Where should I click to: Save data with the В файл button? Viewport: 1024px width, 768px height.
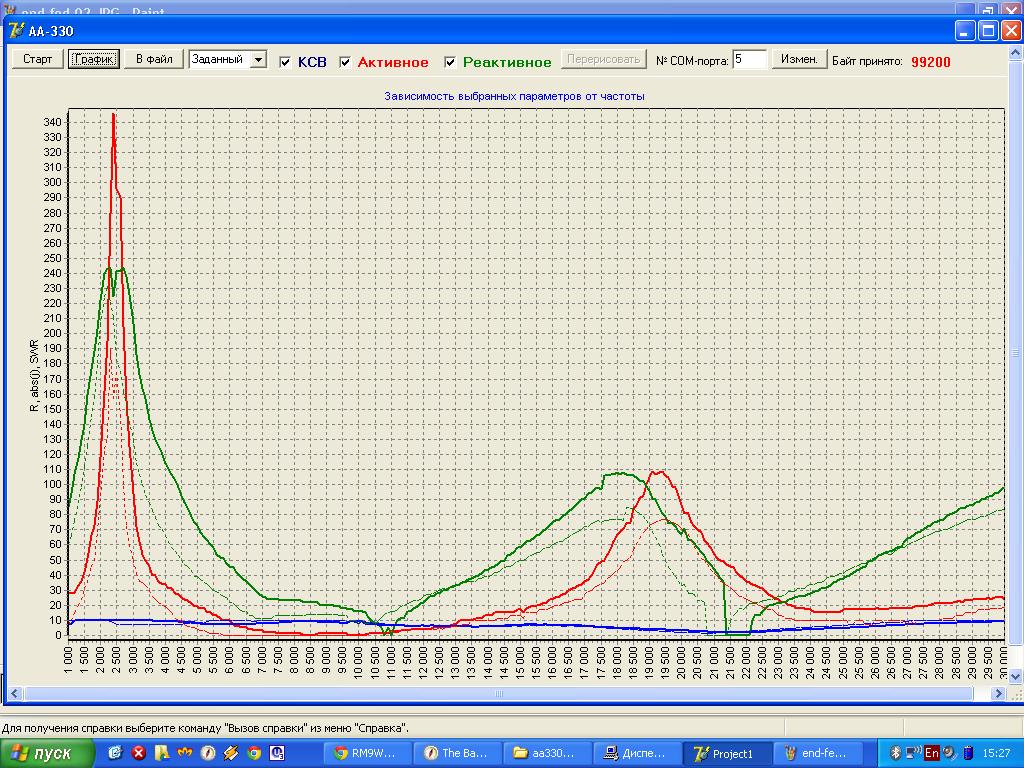click(154, 59)
